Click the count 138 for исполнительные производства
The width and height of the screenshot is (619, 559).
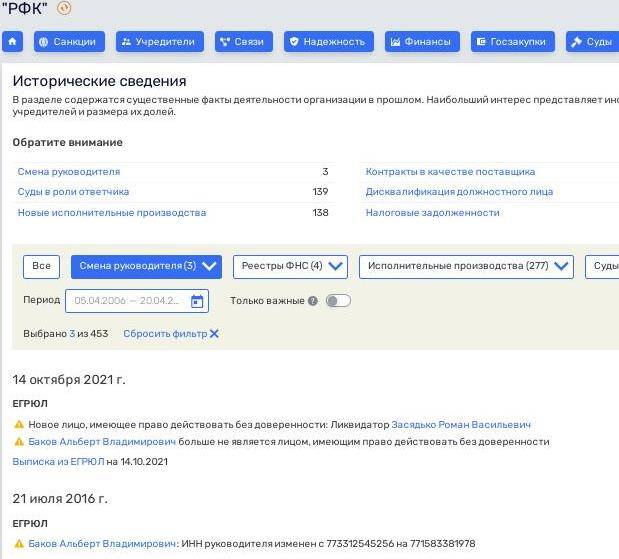point(320,213)
